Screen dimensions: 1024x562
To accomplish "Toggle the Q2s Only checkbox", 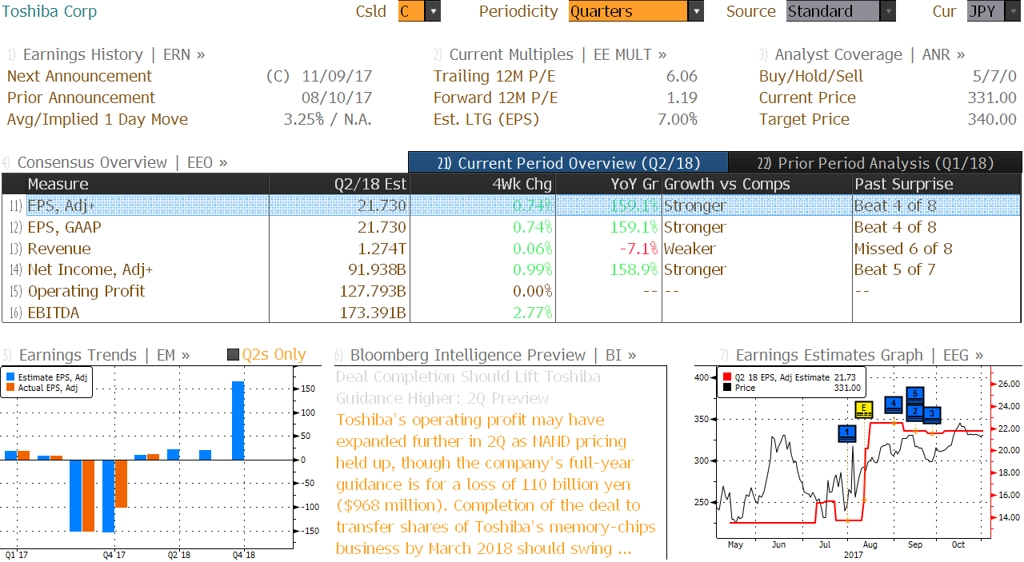I will [x=233, y=355].
